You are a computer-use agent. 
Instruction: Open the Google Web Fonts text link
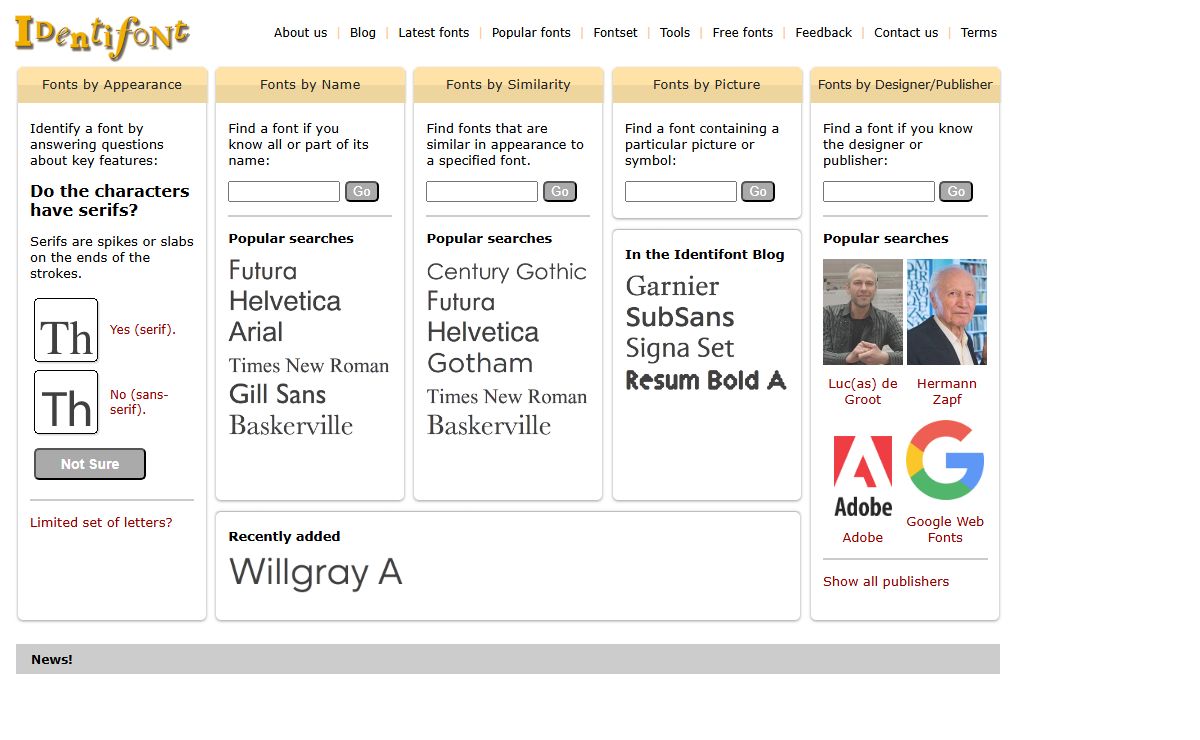pos(945,529)
